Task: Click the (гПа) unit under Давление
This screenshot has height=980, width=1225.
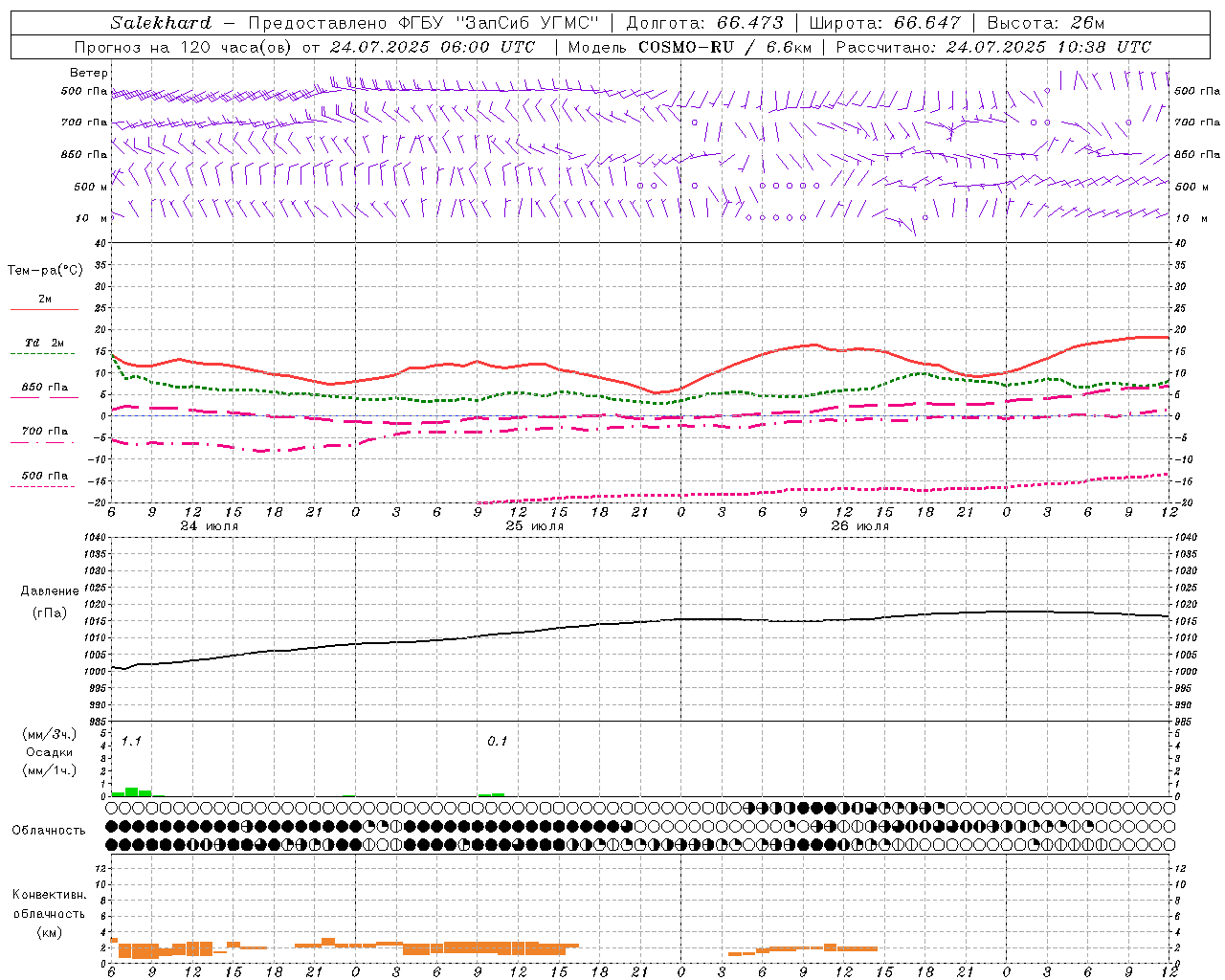Action: 50,613
